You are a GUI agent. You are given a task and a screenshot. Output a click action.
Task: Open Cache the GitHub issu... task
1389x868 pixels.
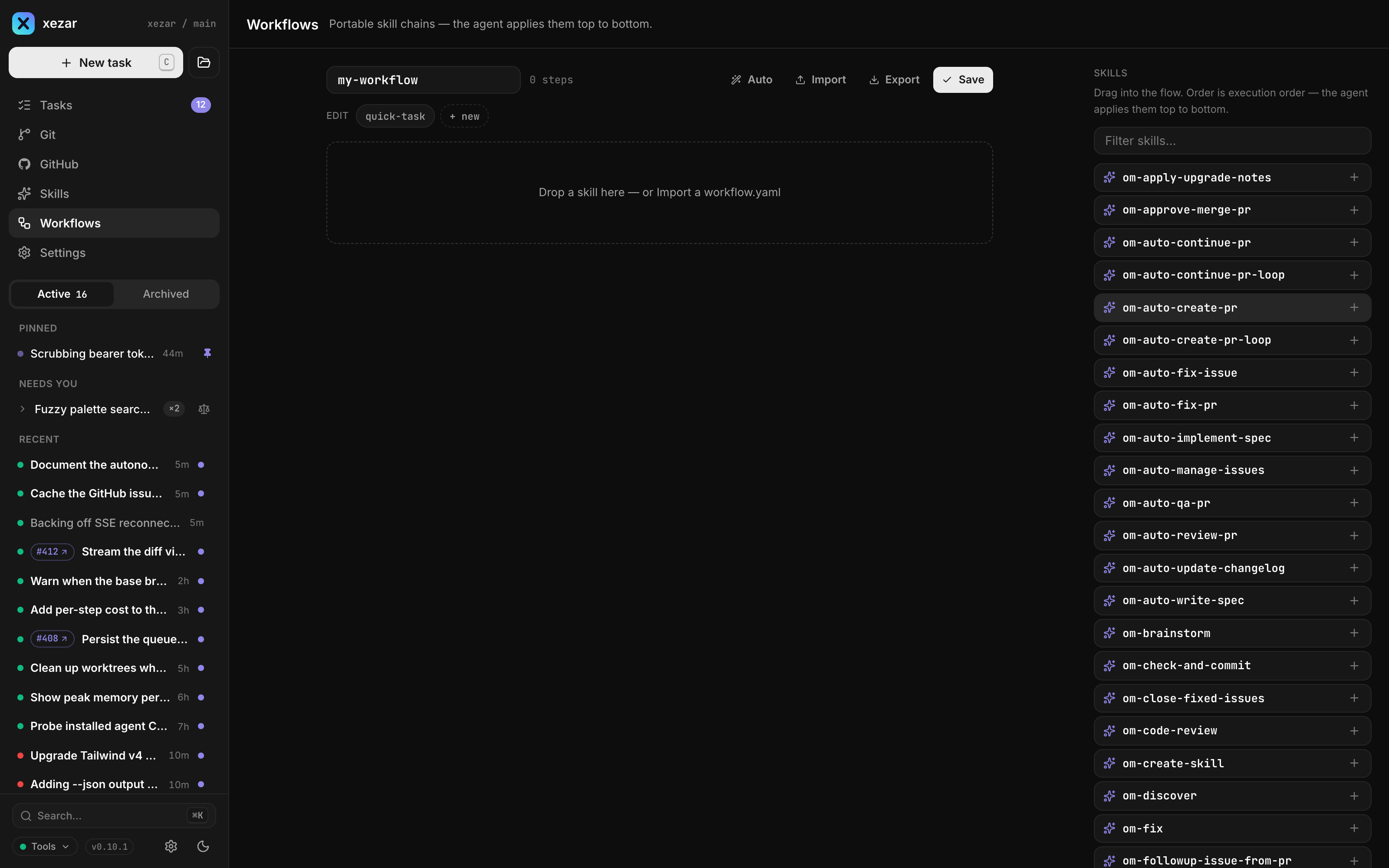114,494
